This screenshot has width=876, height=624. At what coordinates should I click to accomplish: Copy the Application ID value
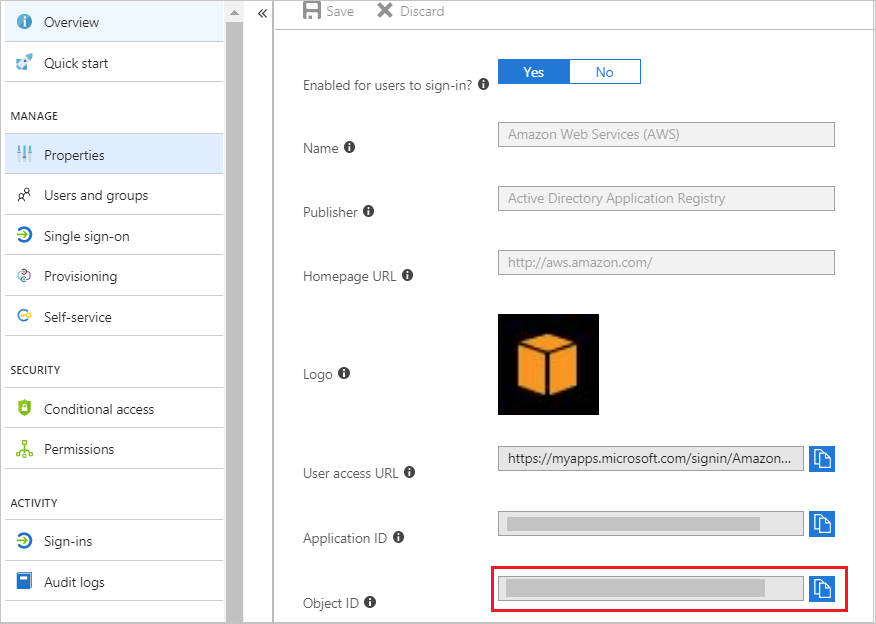(x=821, y=524)
